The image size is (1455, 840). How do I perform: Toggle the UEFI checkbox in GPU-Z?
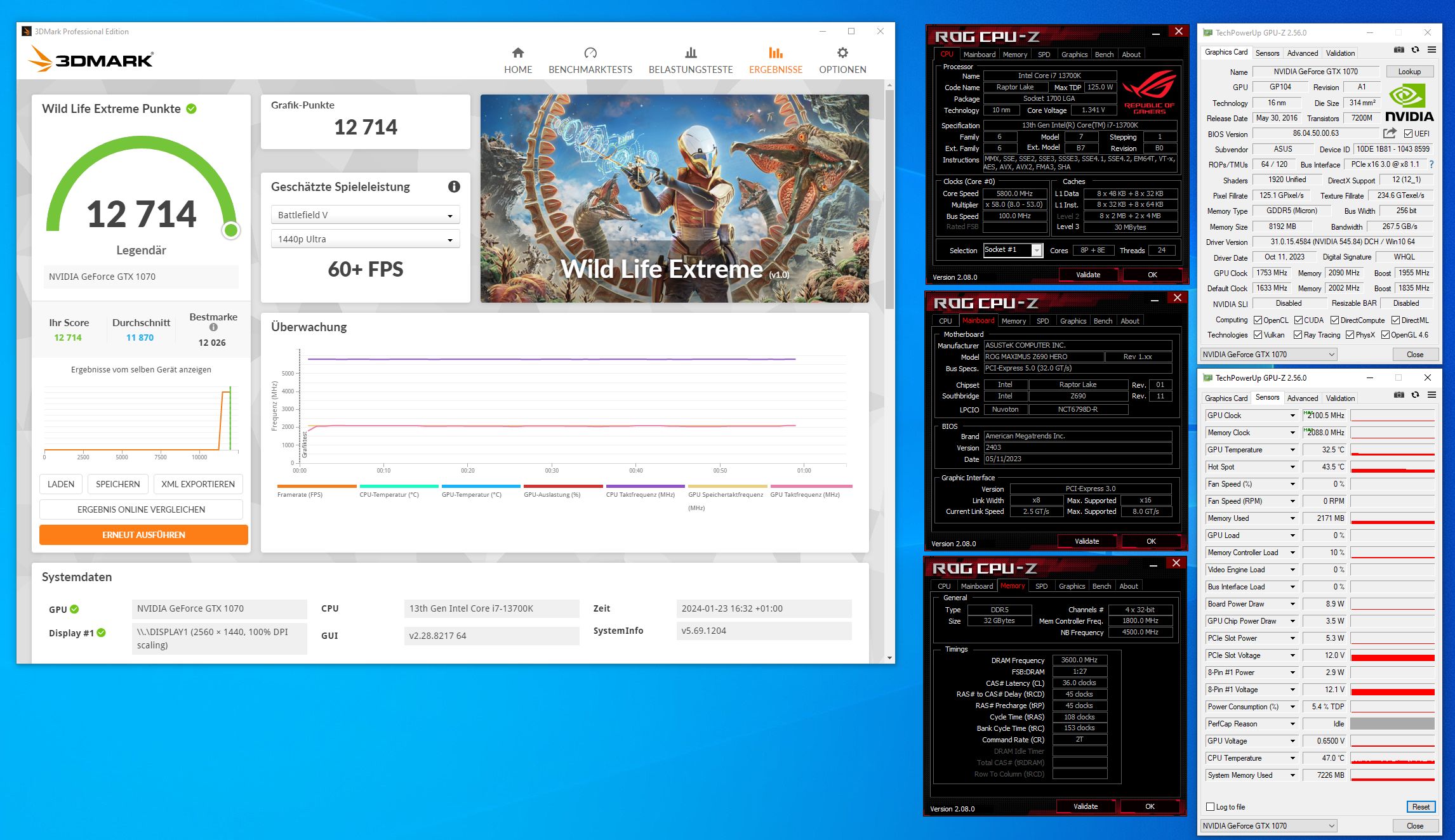click(x=1408, y=134)
